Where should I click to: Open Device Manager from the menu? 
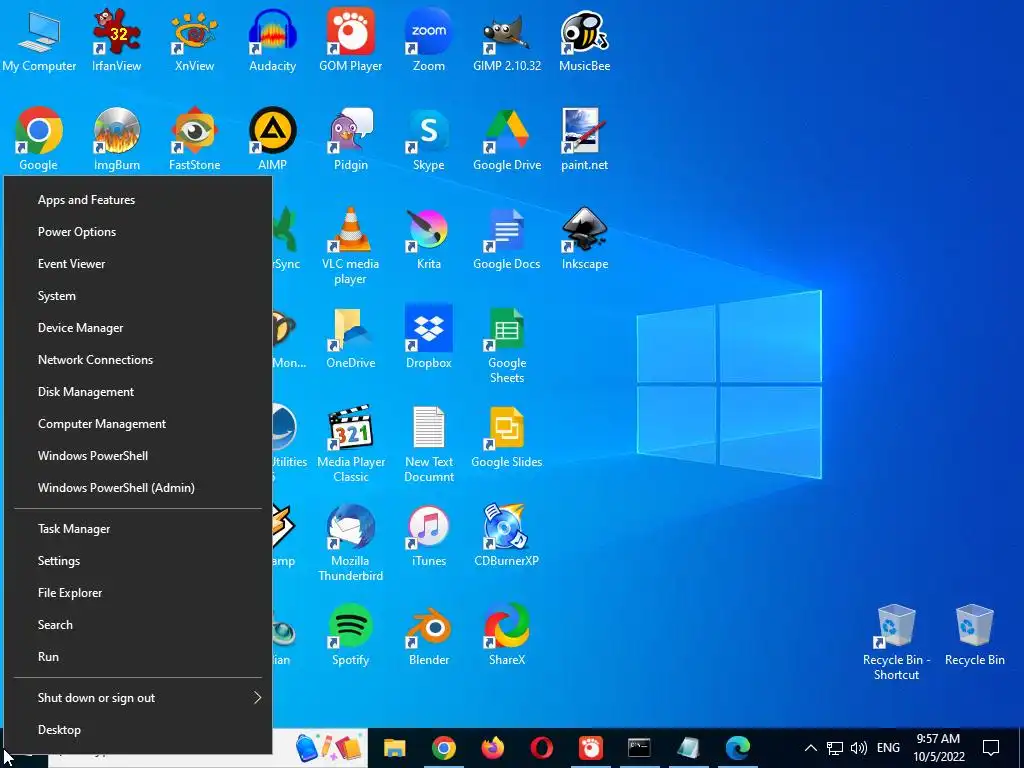tap(138, 328)
